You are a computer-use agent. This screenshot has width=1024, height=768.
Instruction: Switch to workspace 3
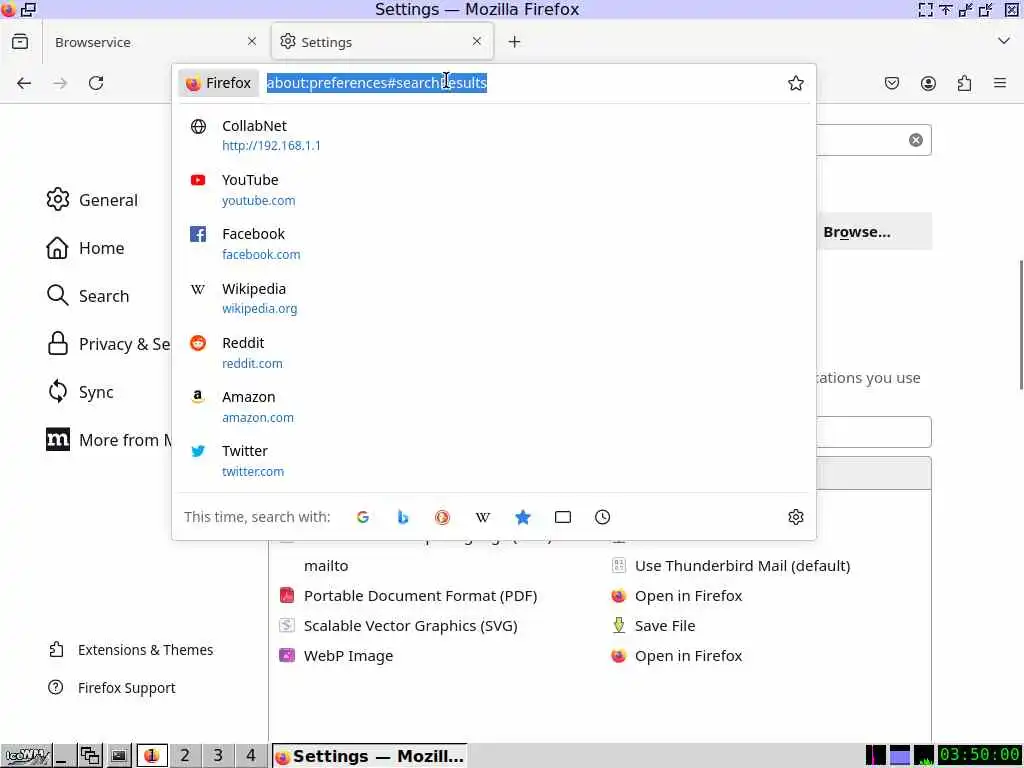pos(218,756)
